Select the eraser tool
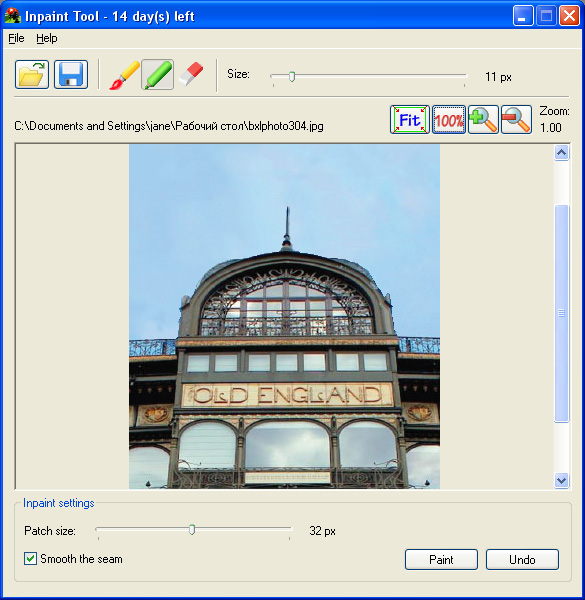Screen dimensions: 585x600 pos(191,74)
